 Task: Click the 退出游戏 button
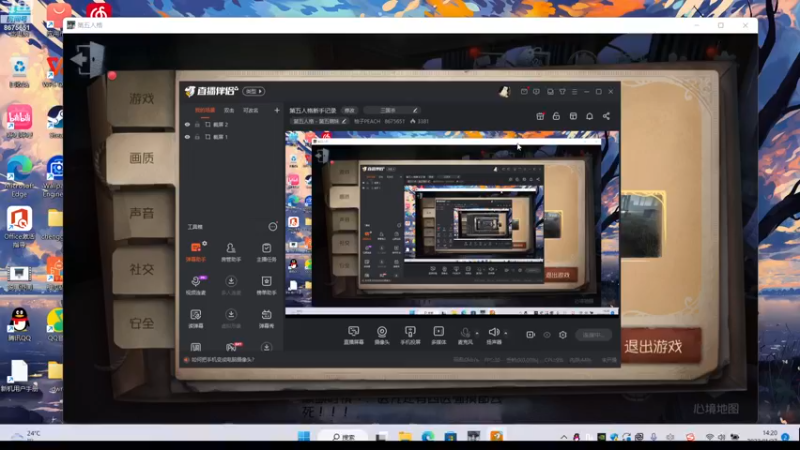658,346
